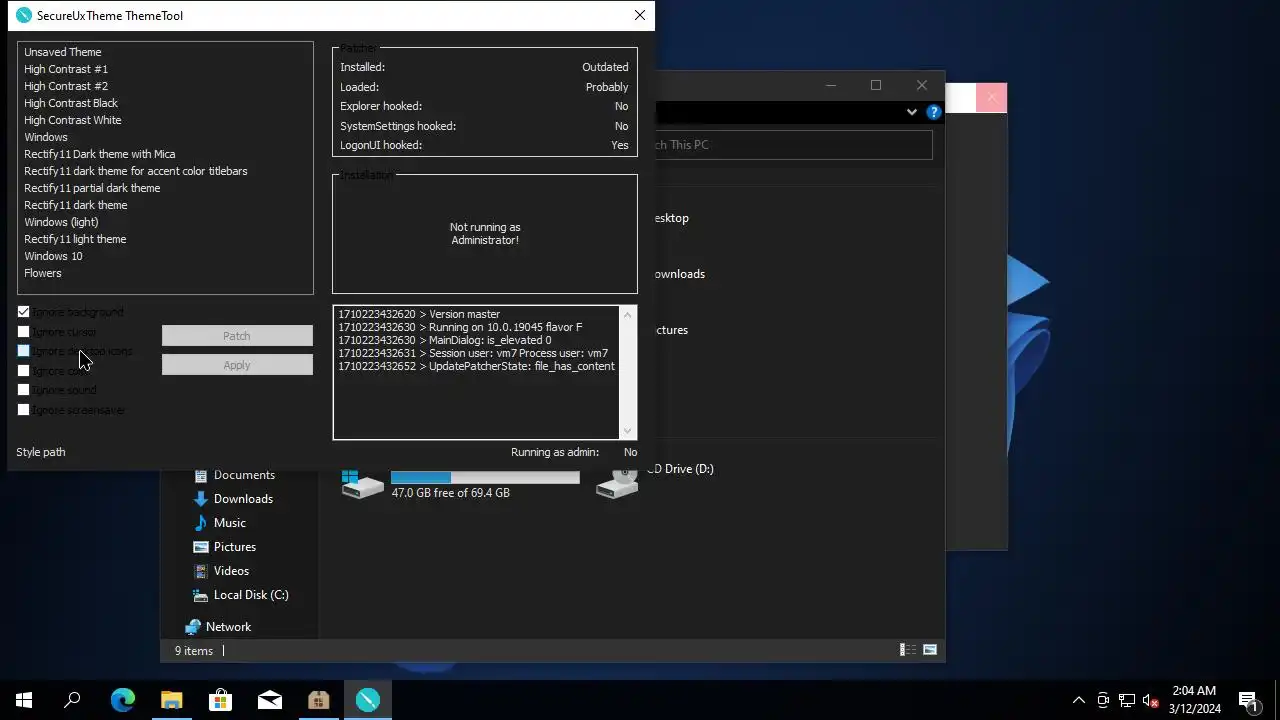The height and width of the screenshot is (720, 1280).
Task: Click the log box scroll down arrow
Action: (x=628, y=431)
